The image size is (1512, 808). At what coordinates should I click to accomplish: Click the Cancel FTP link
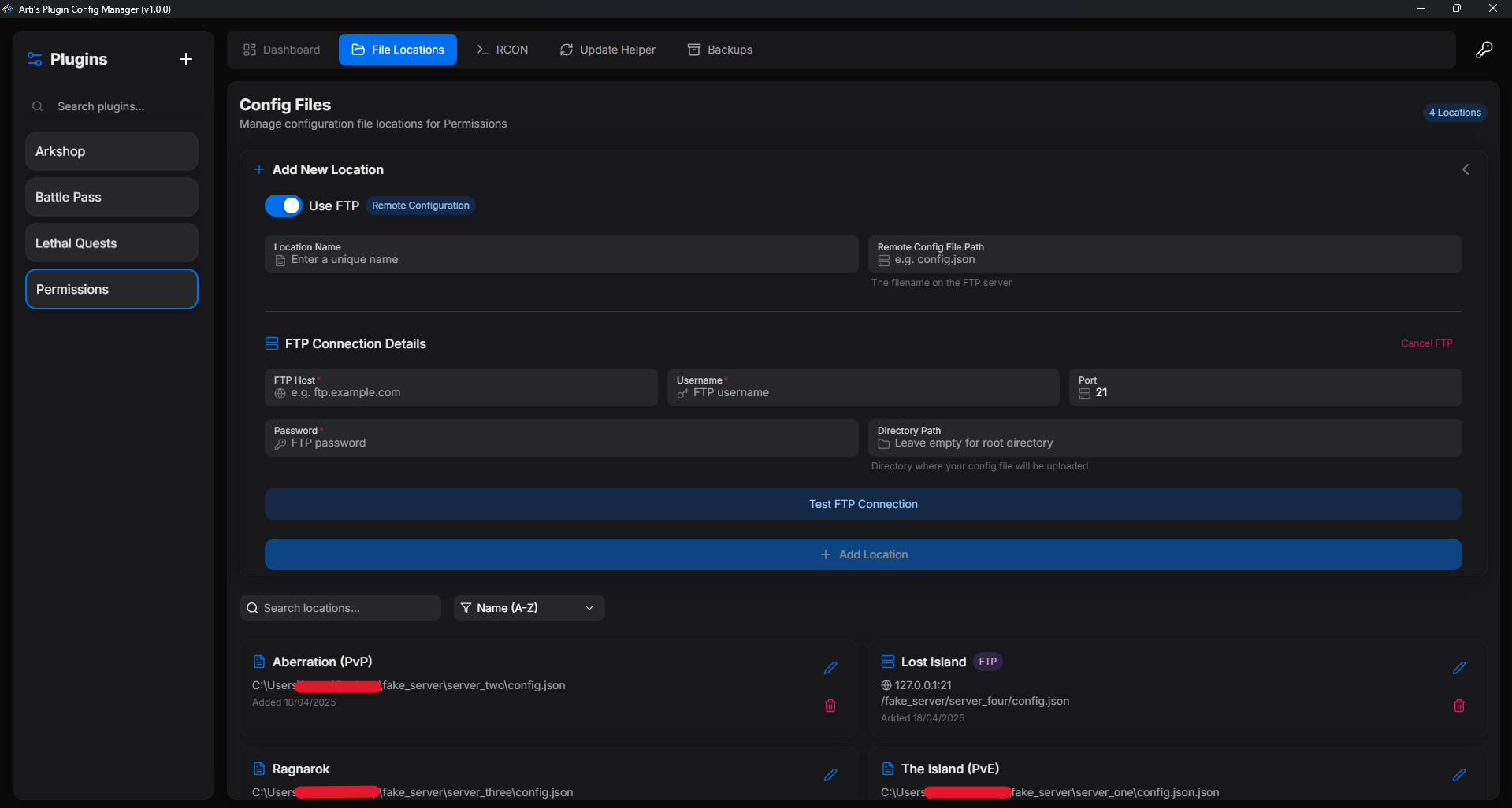pyautogui.click(x=1427, y=343)
